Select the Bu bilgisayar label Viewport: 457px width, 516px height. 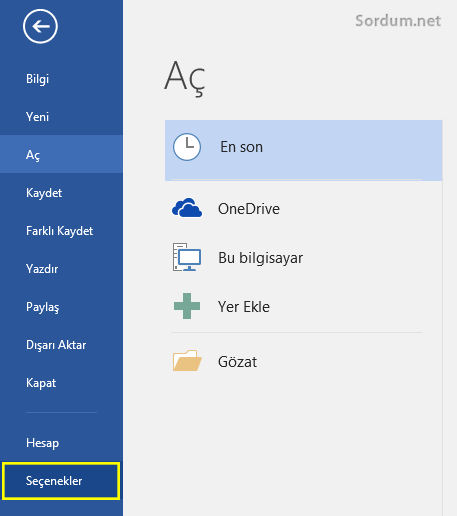(x=261, y=258)
